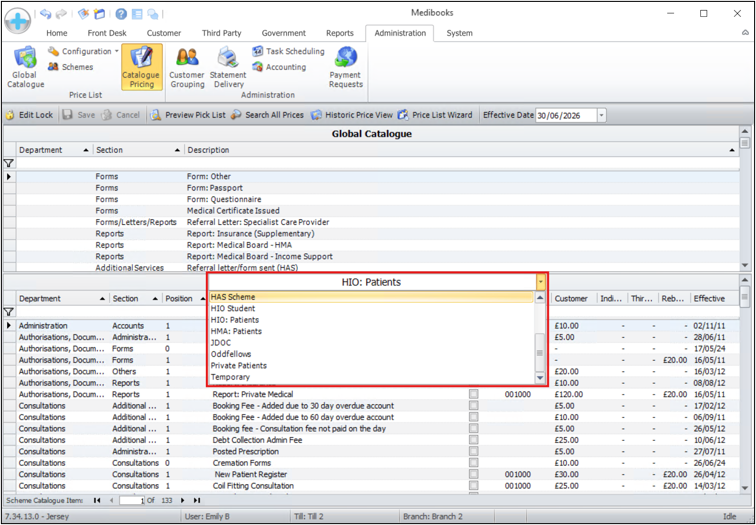Screen dimensions: 756x525
Task: Toggle checkbox for Report: Private Medical row
Action: point(474,394)
